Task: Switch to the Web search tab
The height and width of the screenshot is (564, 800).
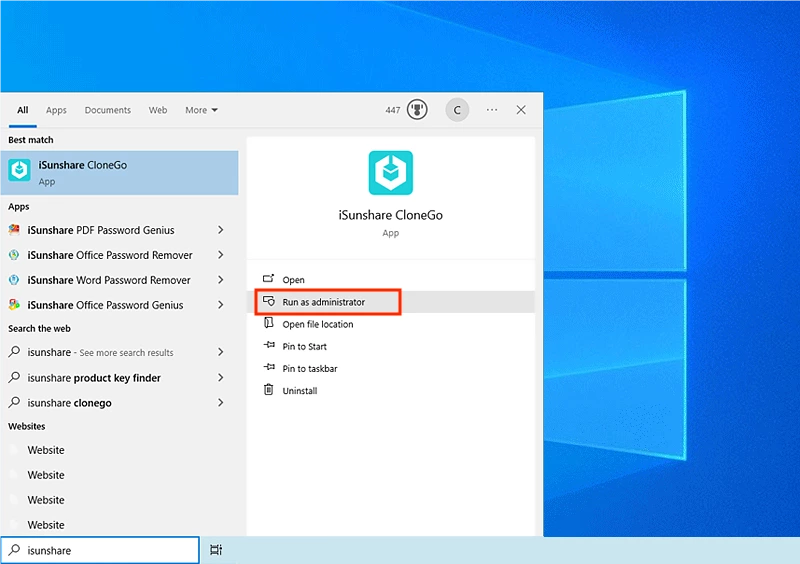Action: point(158,110)
